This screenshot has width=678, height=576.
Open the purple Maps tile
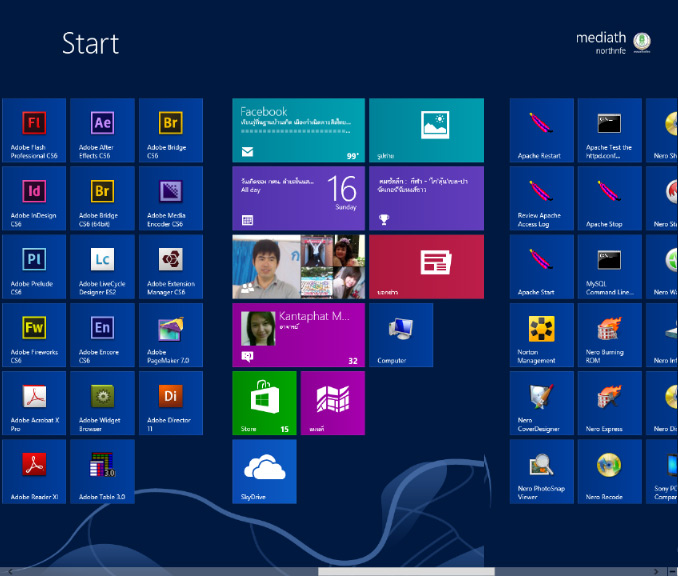point(333,403)
